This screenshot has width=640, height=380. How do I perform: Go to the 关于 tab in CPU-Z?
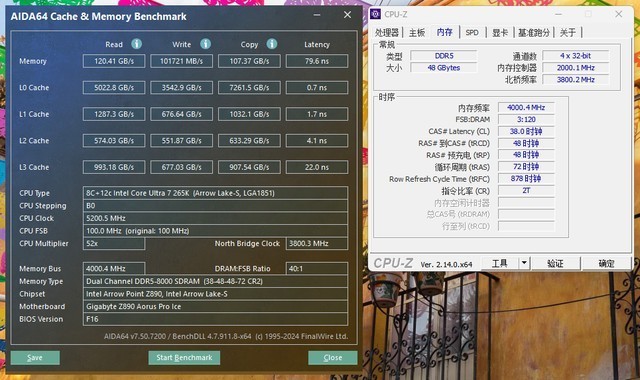(x=568, y=33)
